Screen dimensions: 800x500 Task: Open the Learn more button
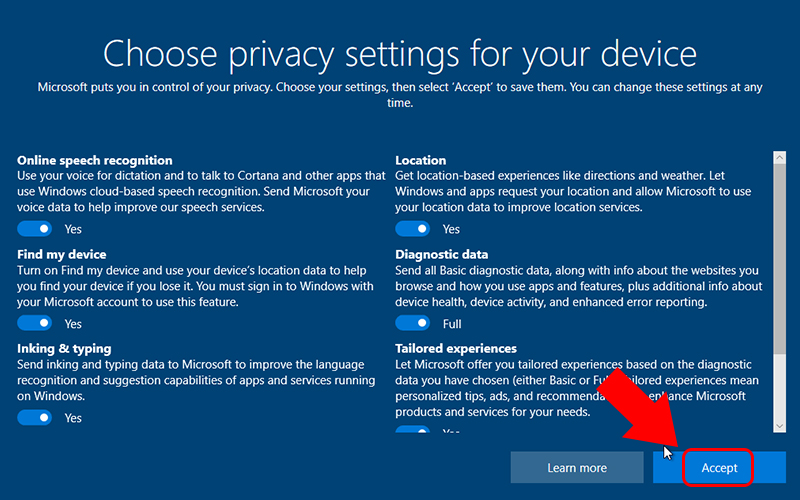point(577,467)
